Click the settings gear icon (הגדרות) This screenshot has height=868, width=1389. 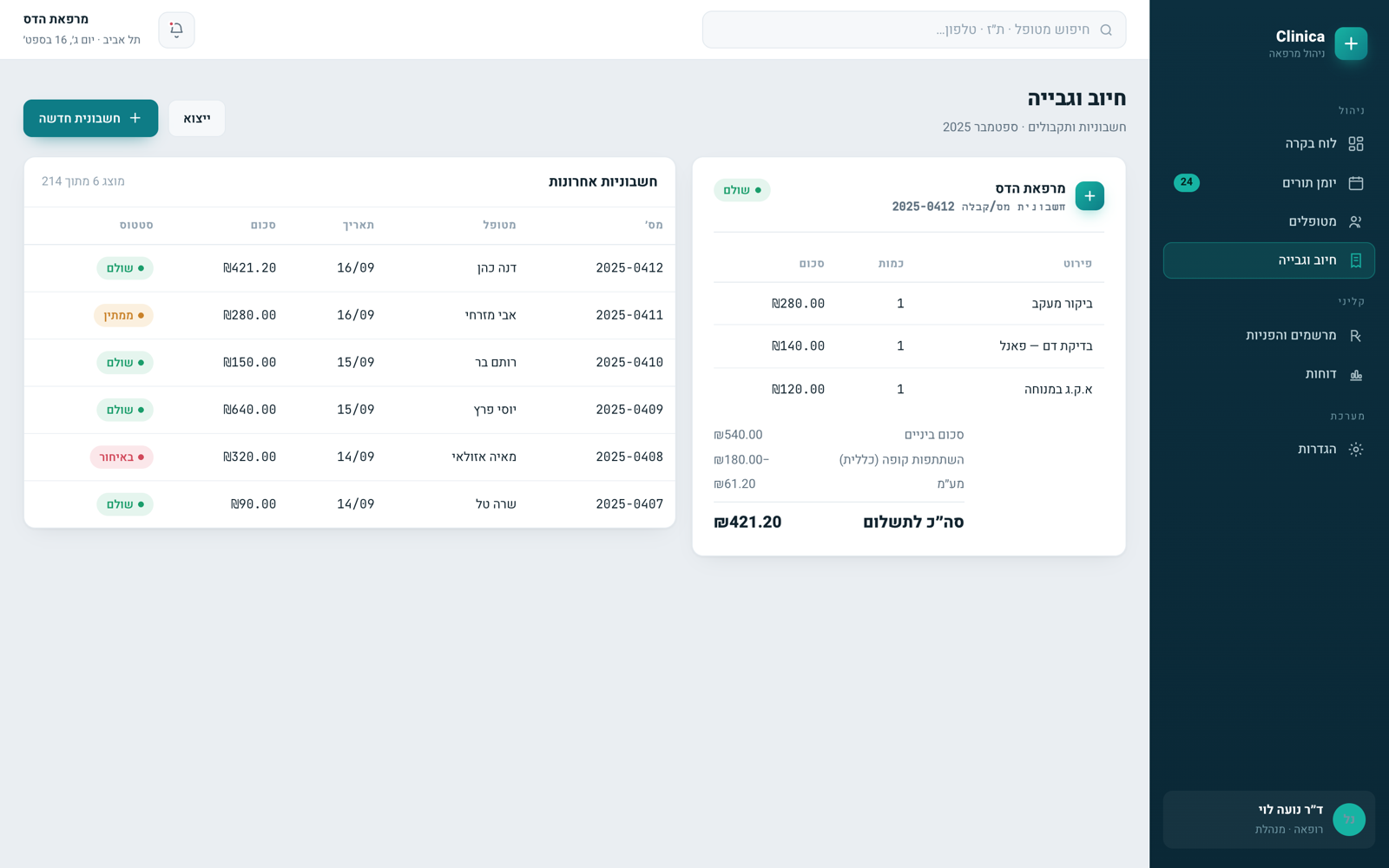pyautogui.click(x=1356, y=449)
